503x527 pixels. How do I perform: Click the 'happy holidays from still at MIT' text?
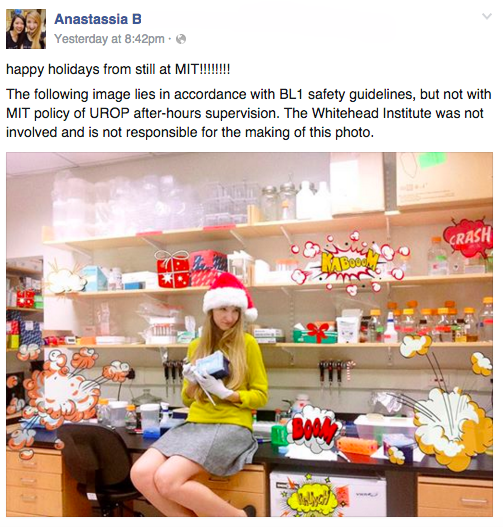118,70
